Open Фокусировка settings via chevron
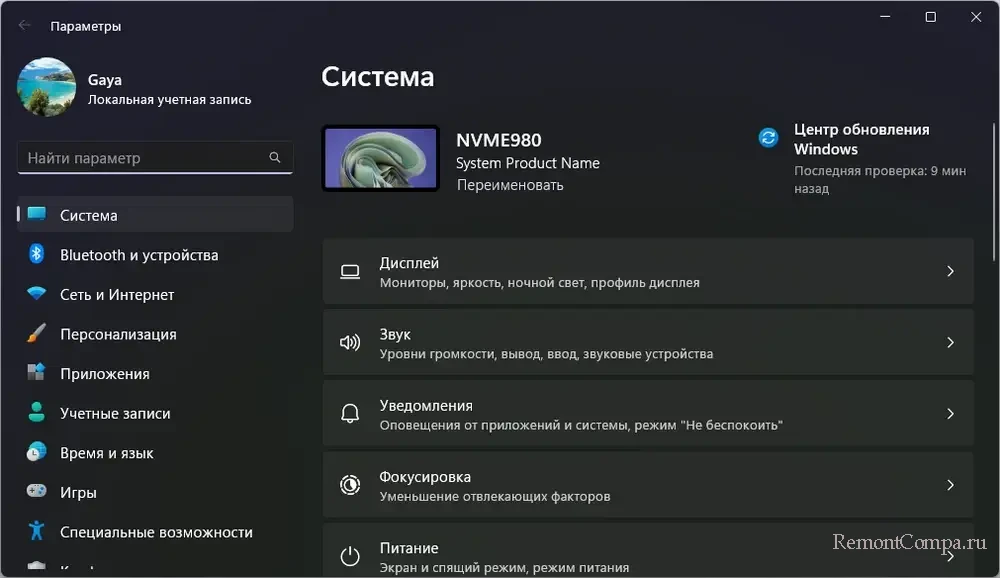1000x578 pixels. (950, 485)
